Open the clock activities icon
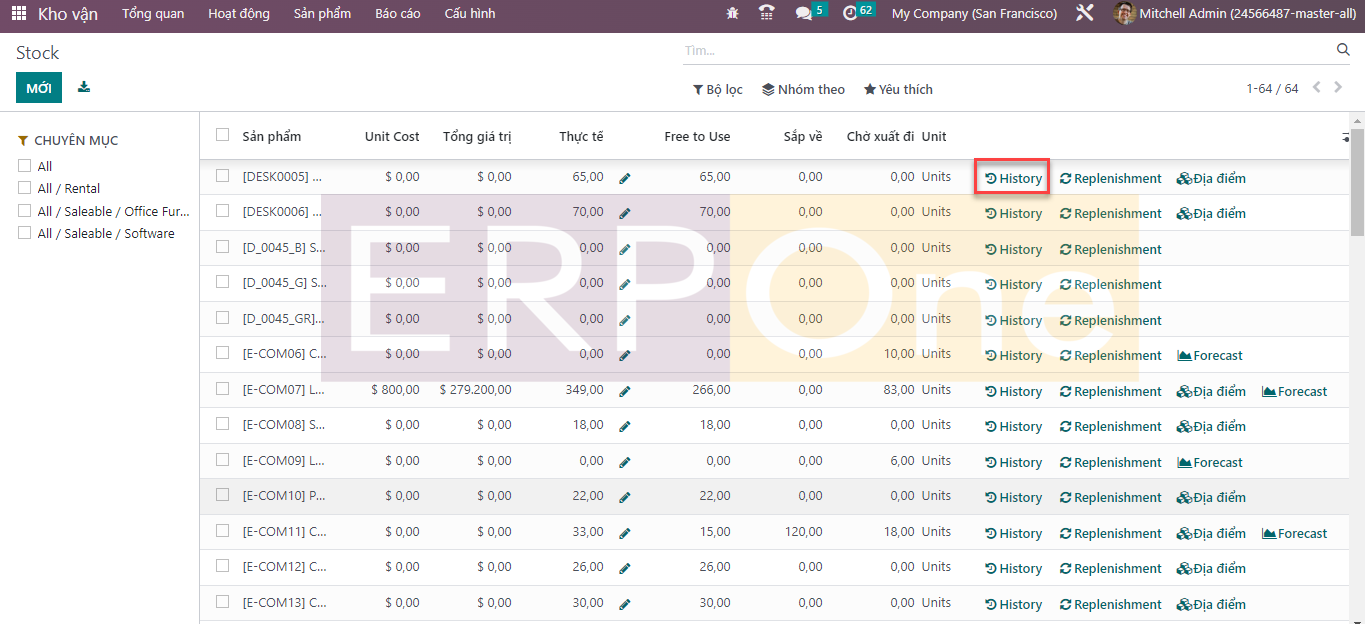The image size is (1365, 624). click(850, 14)
